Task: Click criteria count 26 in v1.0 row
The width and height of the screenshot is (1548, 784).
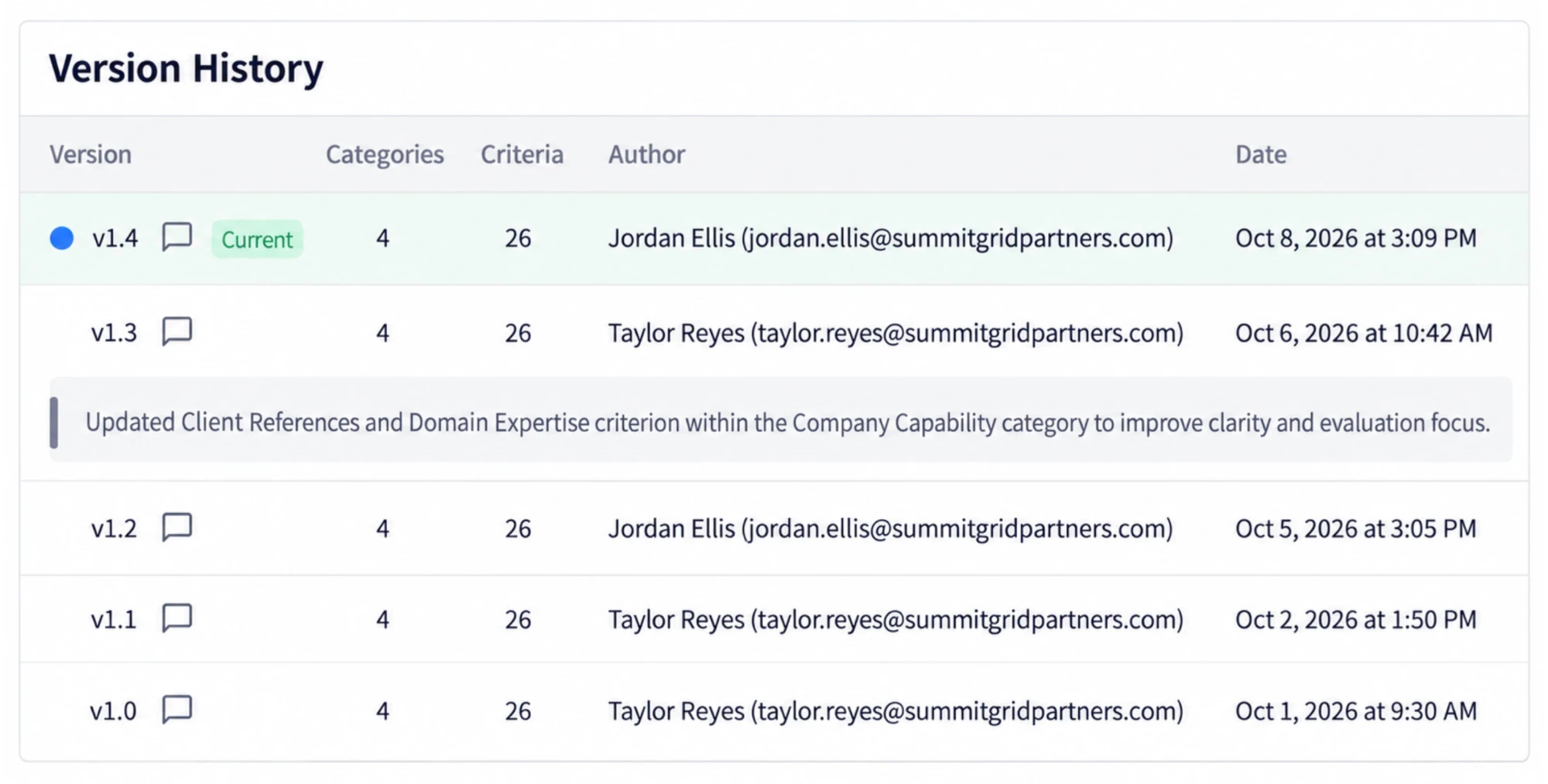Action: (x=518, y=710)
